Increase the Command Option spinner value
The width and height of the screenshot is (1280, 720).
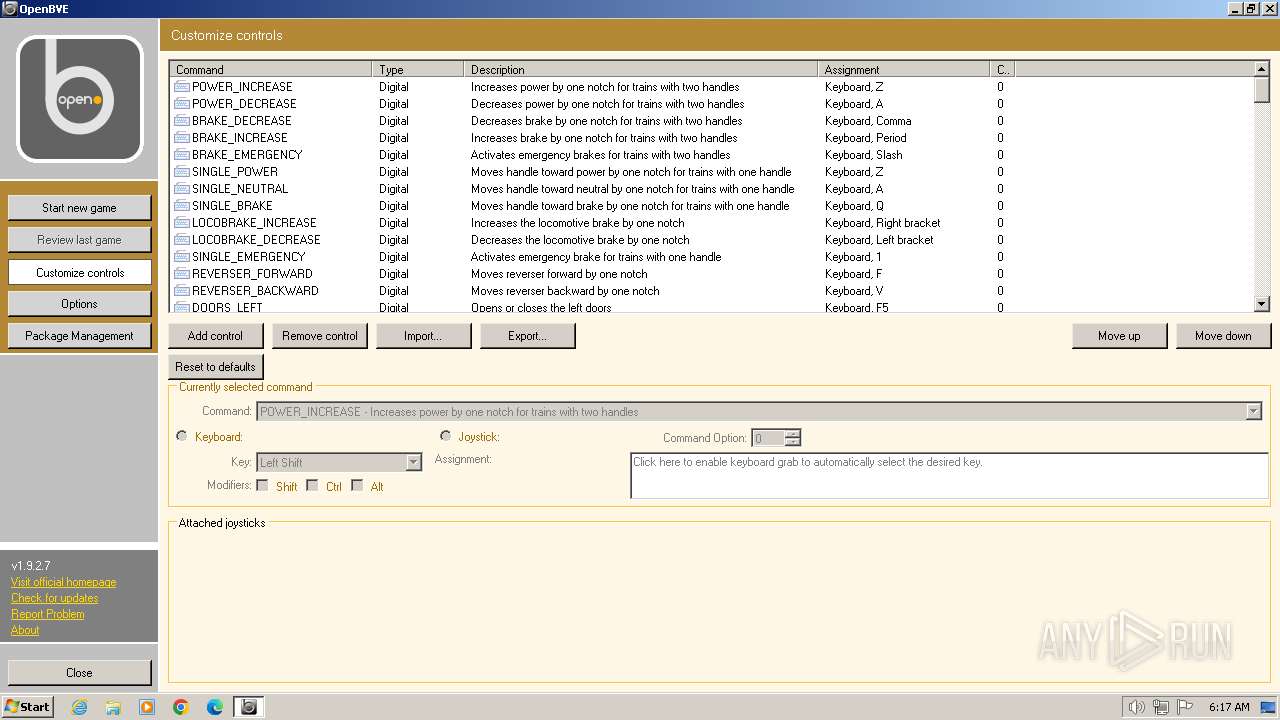pos(793,434)
